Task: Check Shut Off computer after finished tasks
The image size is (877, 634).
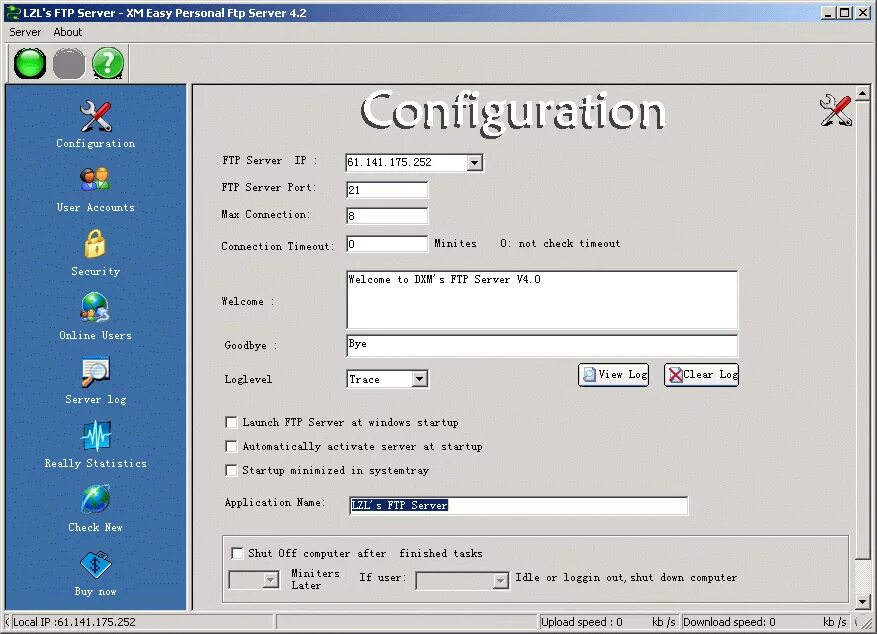Action: (237, 553)
